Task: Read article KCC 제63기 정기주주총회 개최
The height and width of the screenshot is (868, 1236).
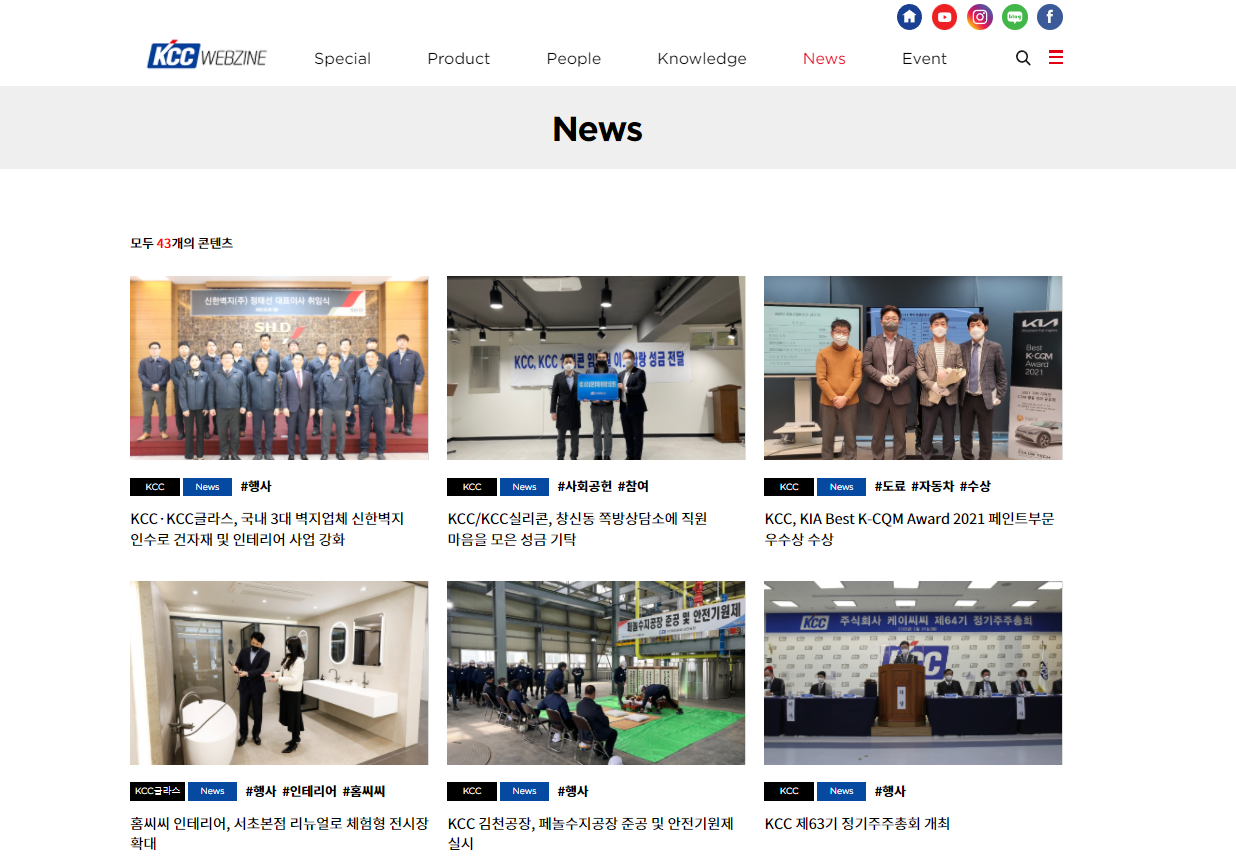Action: pyautogui.click(x=857, y=824)
